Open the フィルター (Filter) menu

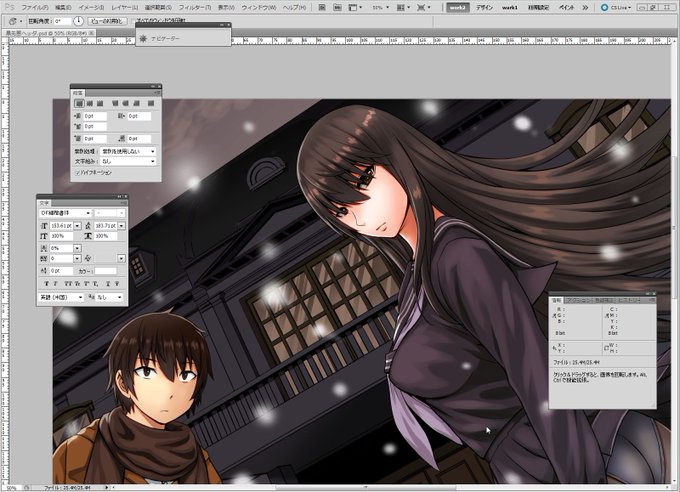point(195,7)
